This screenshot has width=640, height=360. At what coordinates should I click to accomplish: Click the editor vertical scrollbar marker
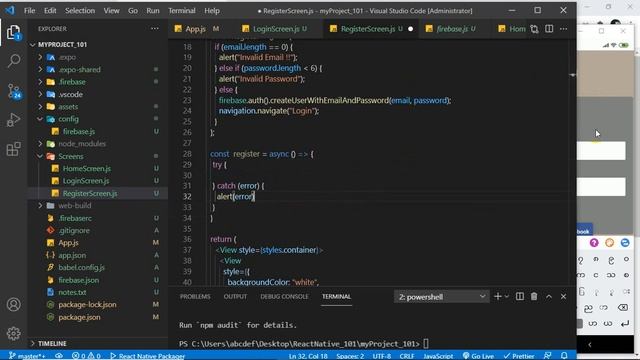573,75
